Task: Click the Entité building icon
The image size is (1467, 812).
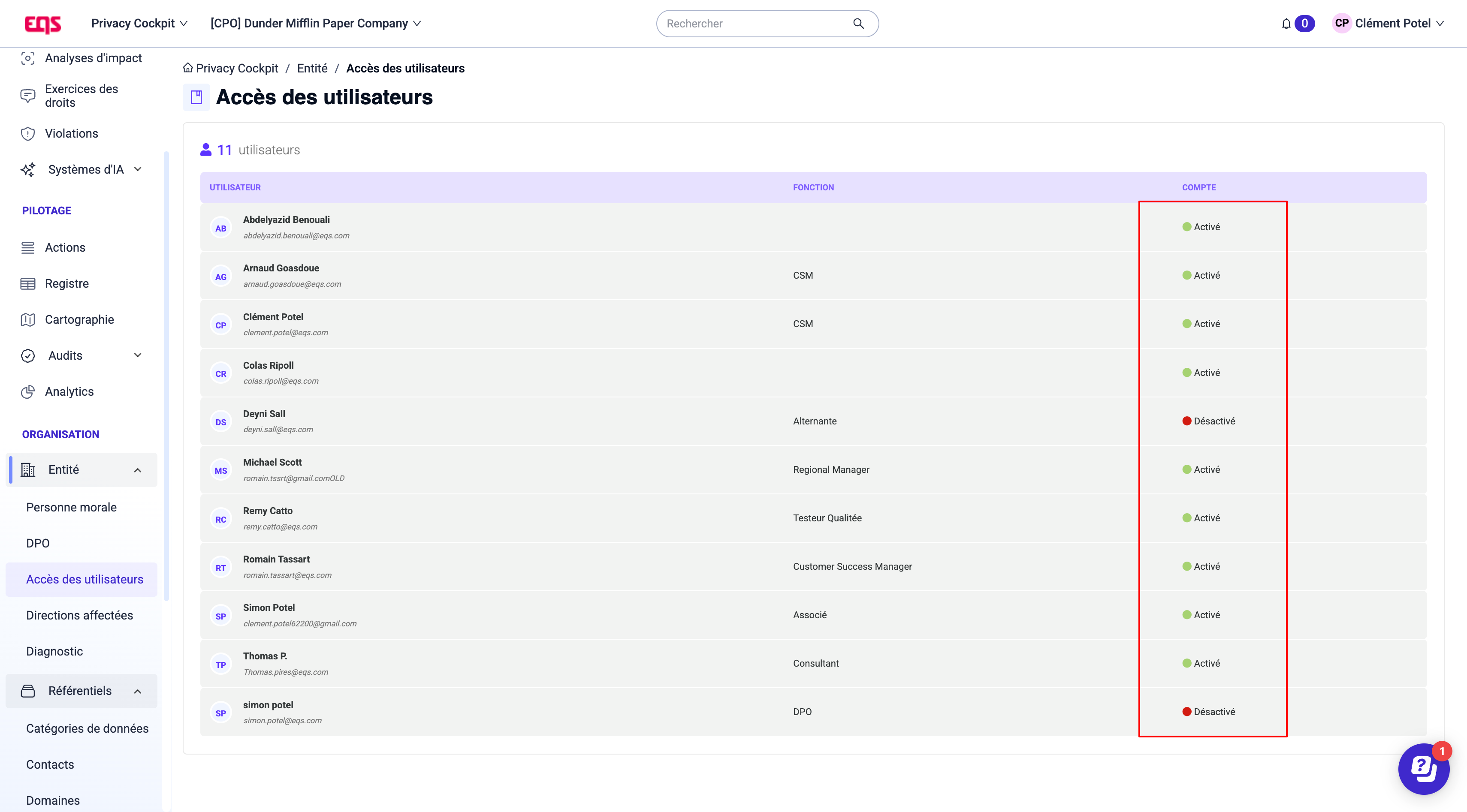Action: click(28, 469)
